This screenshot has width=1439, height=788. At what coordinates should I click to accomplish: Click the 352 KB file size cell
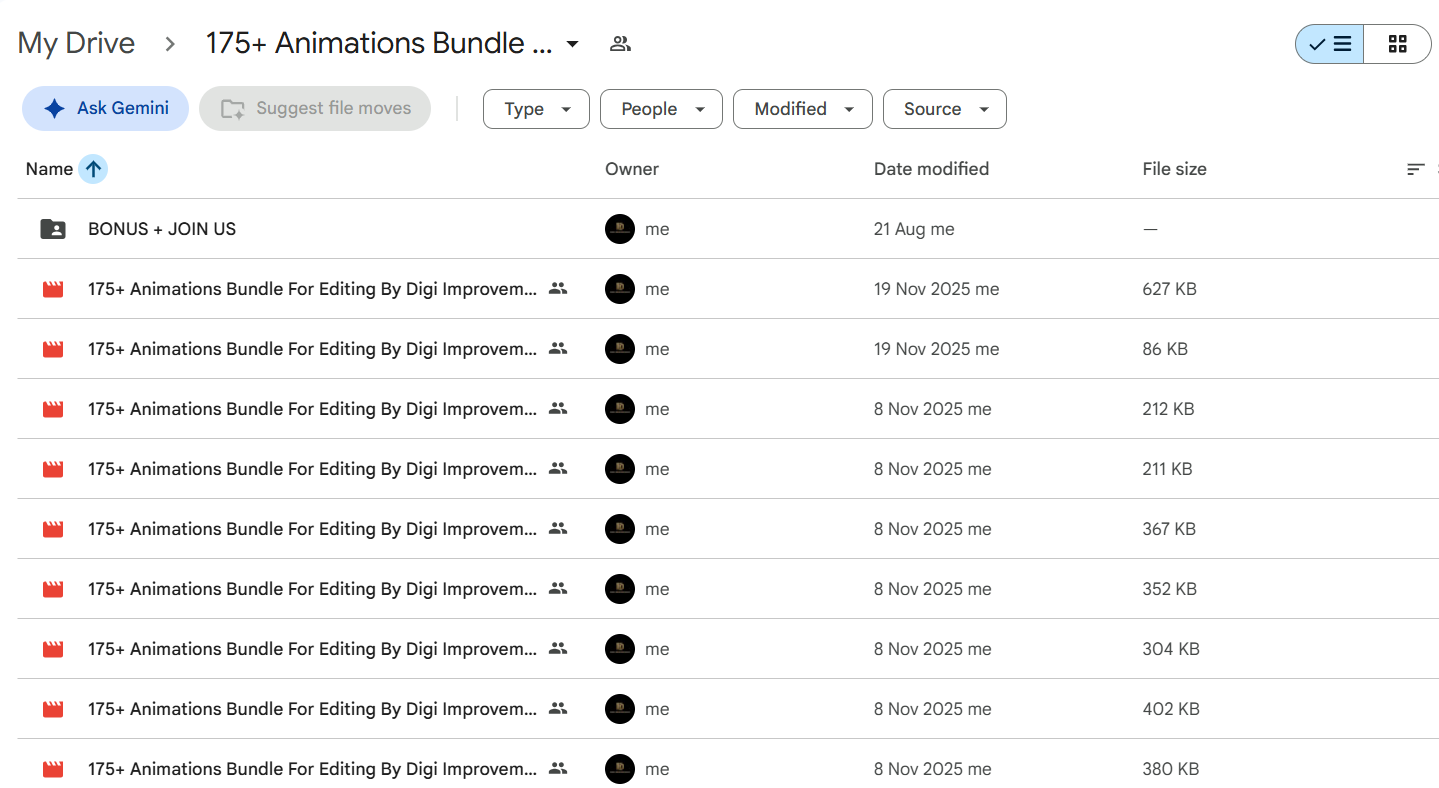tap(1169, 589)
